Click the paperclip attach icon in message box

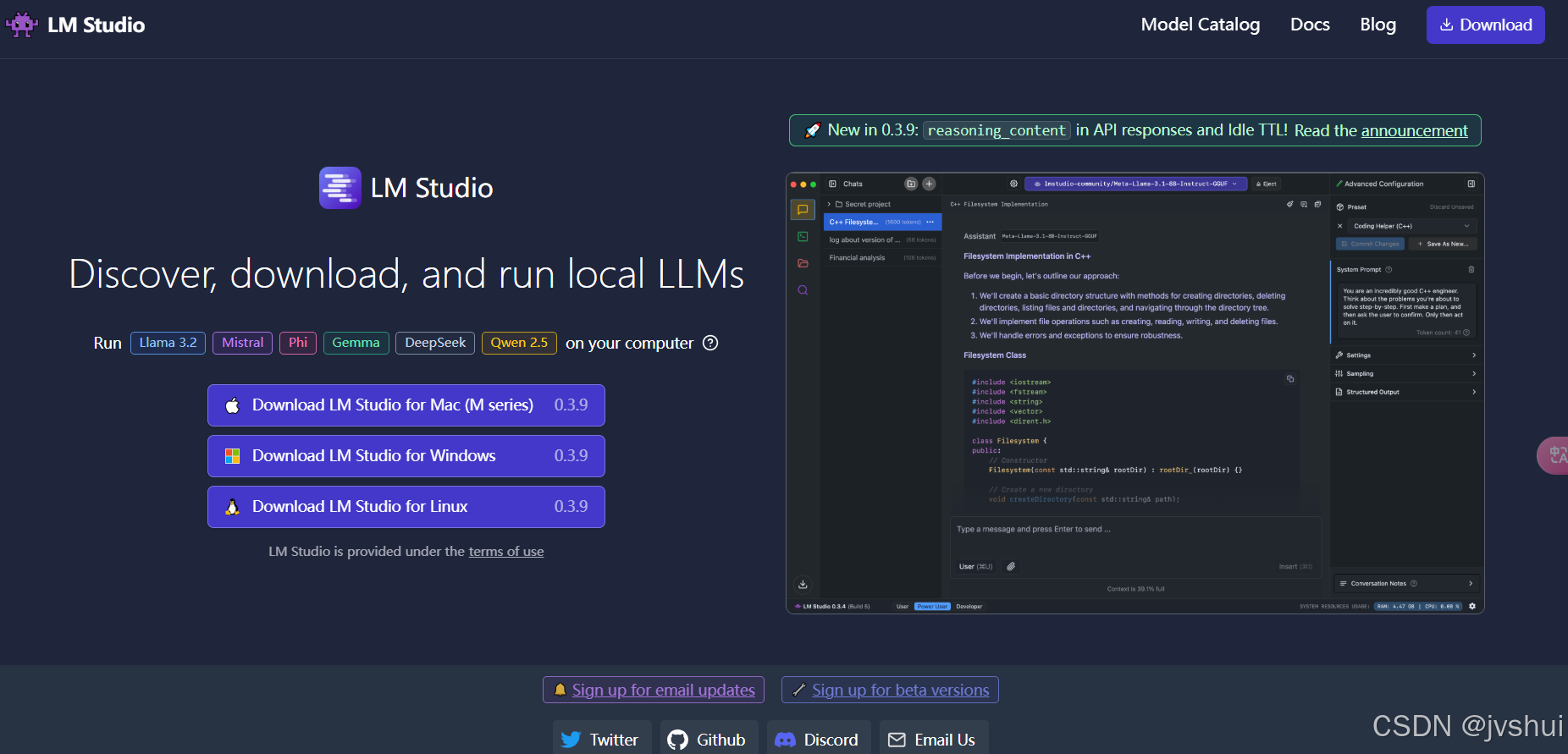tap(1011, 566)
